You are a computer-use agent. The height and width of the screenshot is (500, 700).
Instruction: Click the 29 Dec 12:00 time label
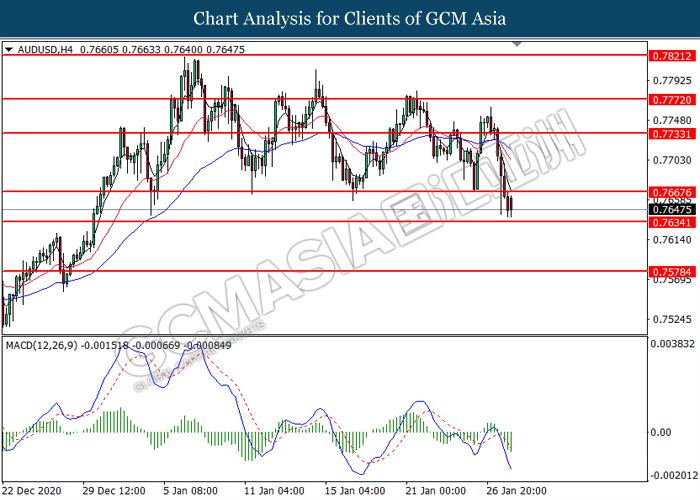(114, 491)
